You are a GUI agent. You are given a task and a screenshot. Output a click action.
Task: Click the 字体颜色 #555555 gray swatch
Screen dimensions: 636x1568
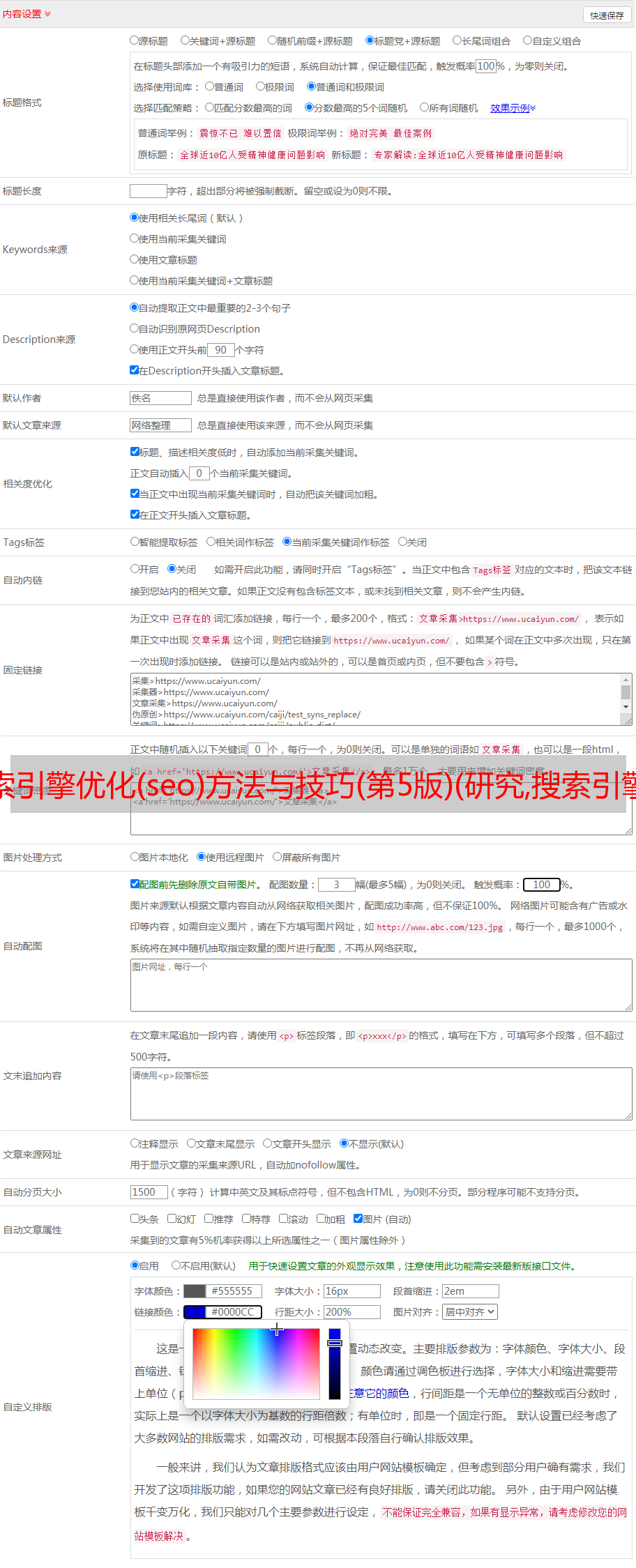pyautogui.click(x=195, y=1291)
